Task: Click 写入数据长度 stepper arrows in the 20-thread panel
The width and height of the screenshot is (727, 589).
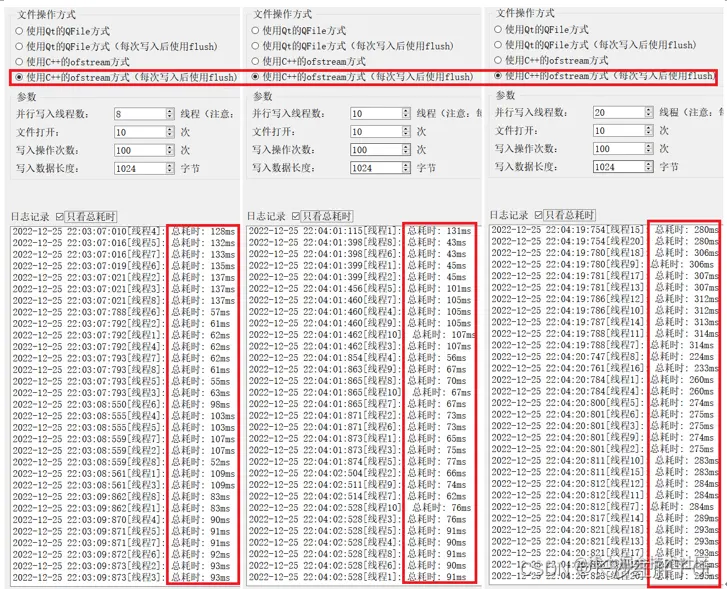Action: [x=649, y=166]
